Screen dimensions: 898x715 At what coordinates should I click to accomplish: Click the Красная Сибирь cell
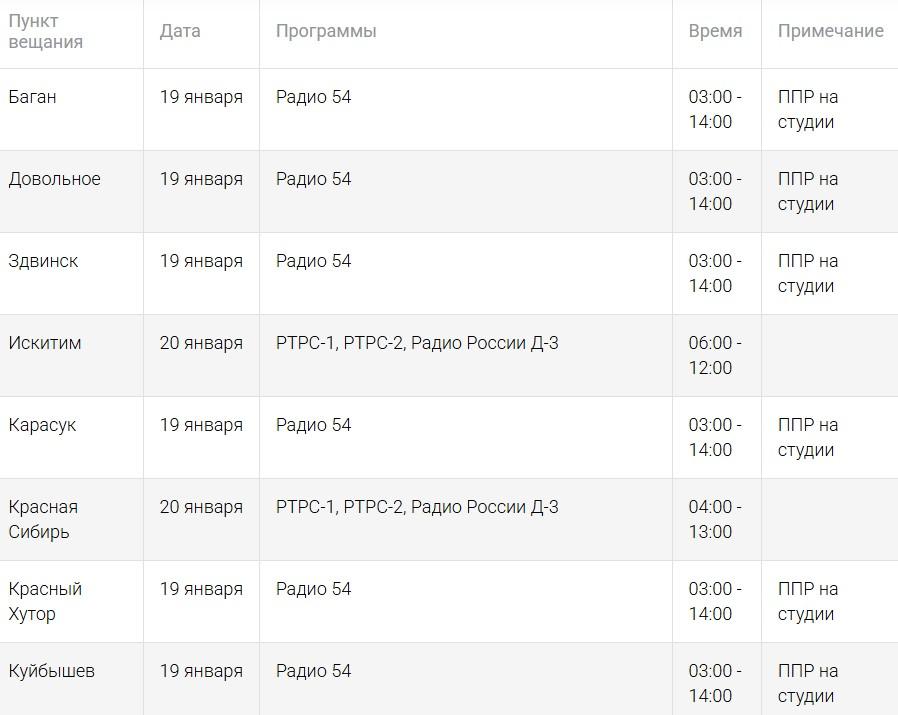click(x=43, y=519)
